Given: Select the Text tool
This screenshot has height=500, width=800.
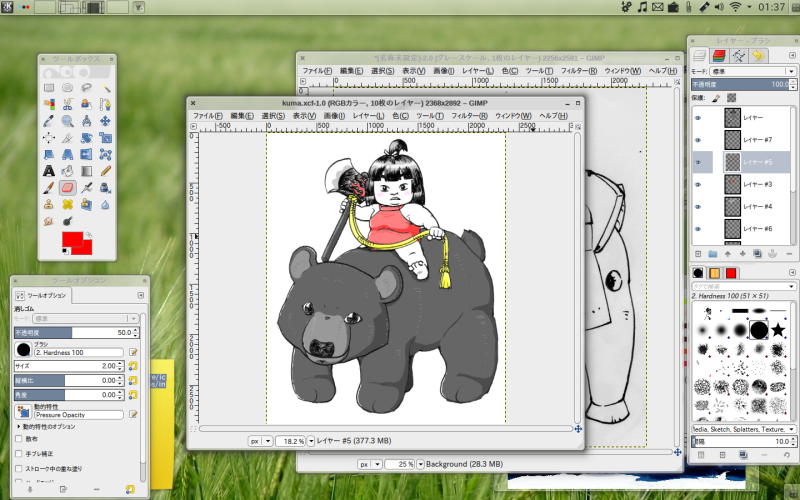Looking at the screenshot, I should tap(49, 171).
